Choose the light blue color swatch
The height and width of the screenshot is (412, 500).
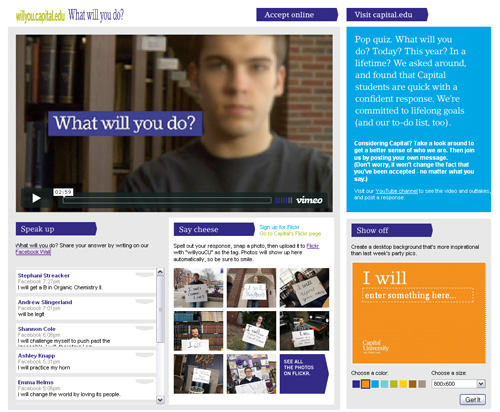pyautogui.click(x=375, y=384)
